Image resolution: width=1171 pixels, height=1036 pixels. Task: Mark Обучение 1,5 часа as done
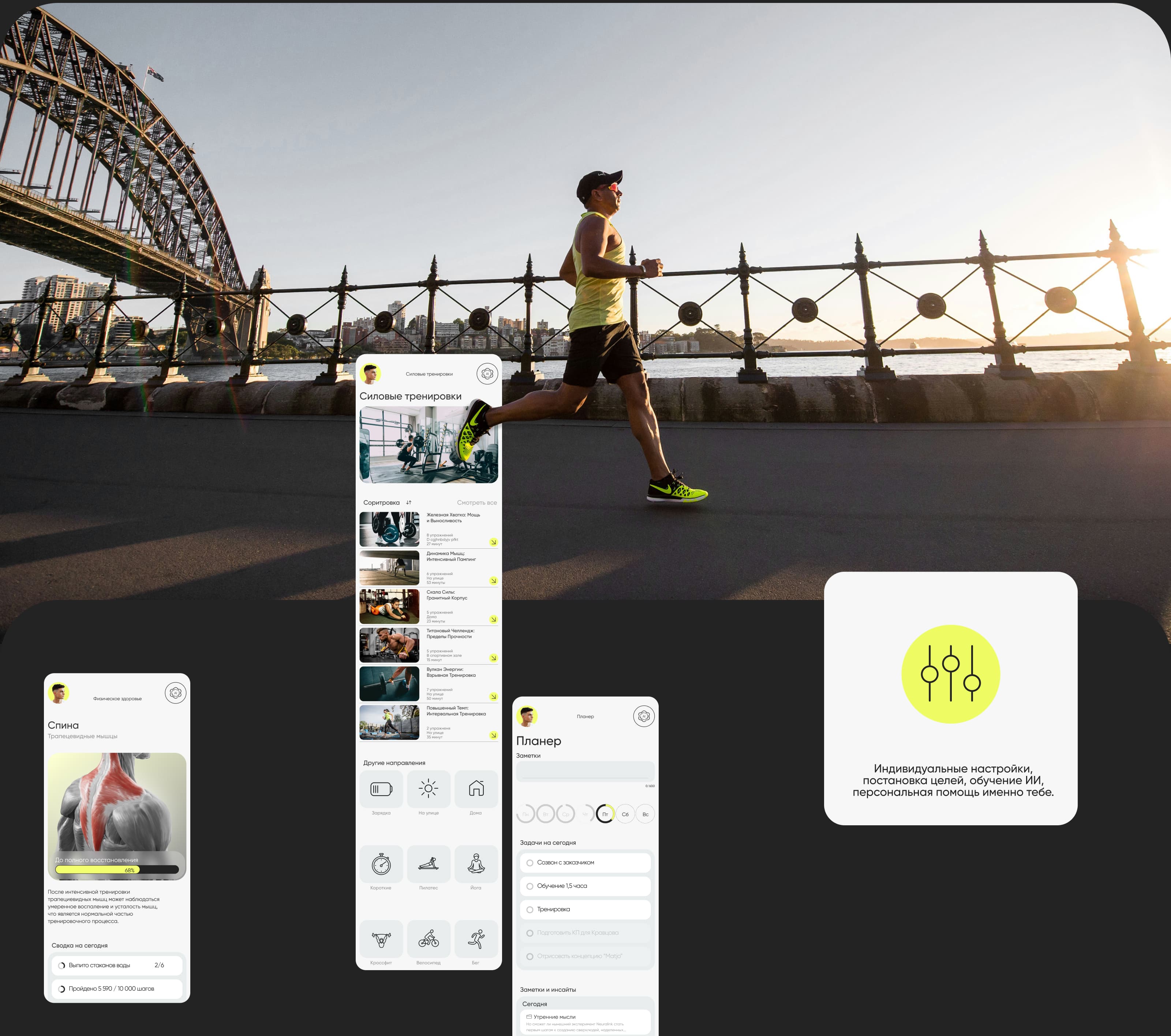pyautogui.click(x=530, y=886)
